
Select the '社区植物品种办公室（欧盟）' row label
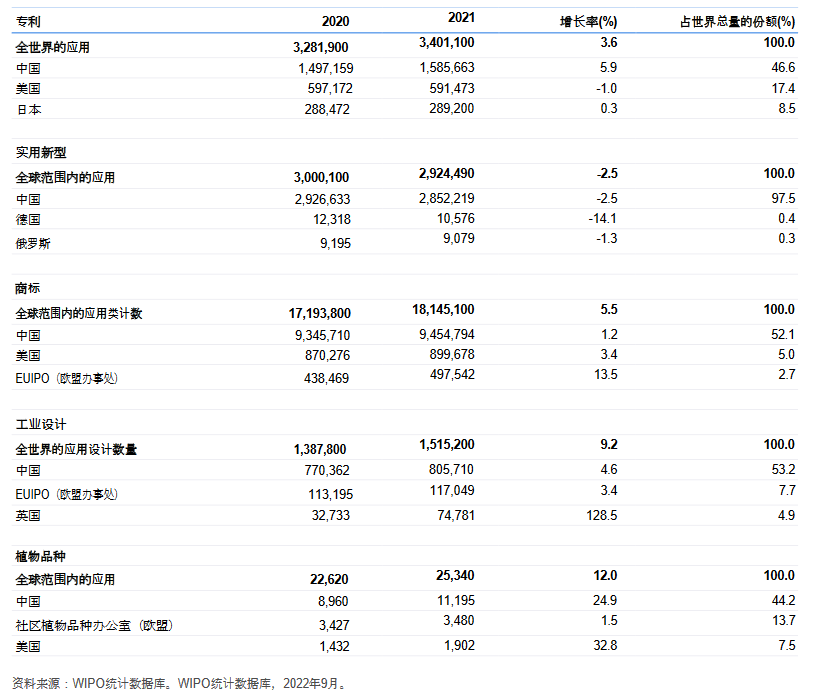point(95,625)
